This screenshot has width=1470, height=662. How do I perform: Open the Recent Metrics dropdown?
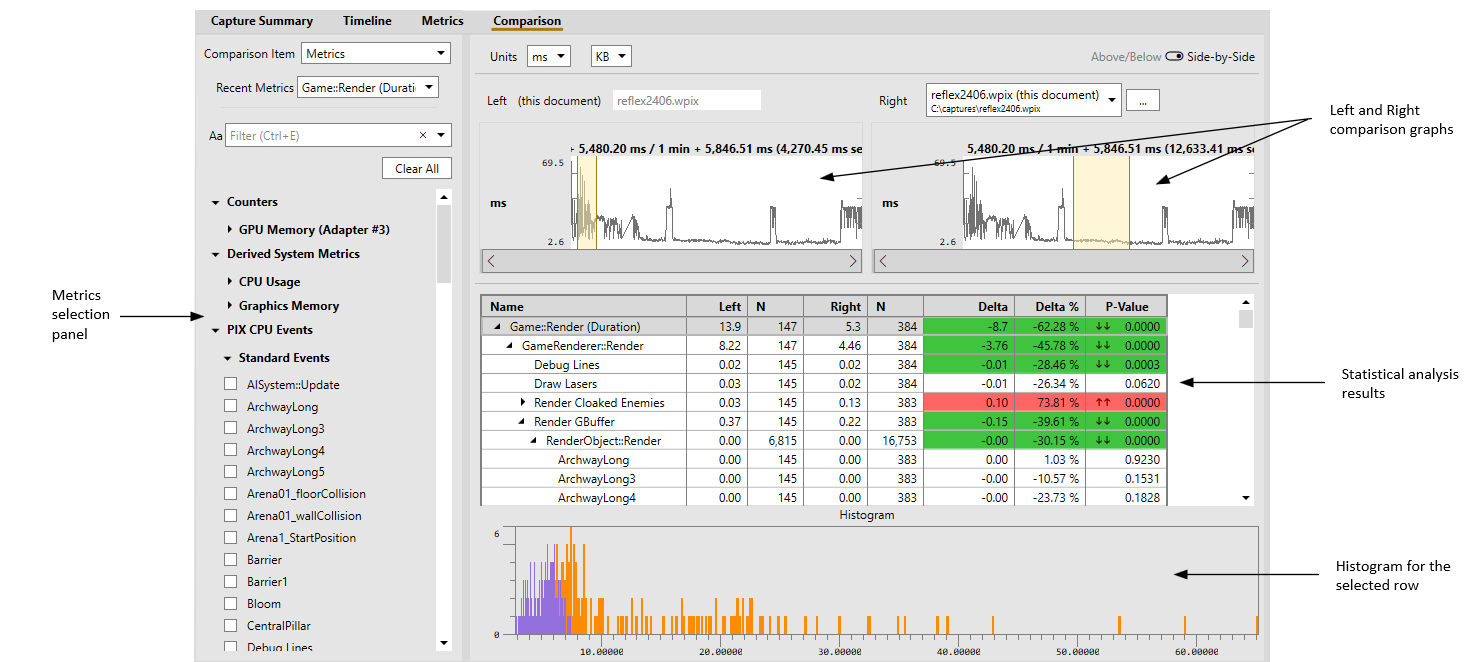tap(368, 88)
